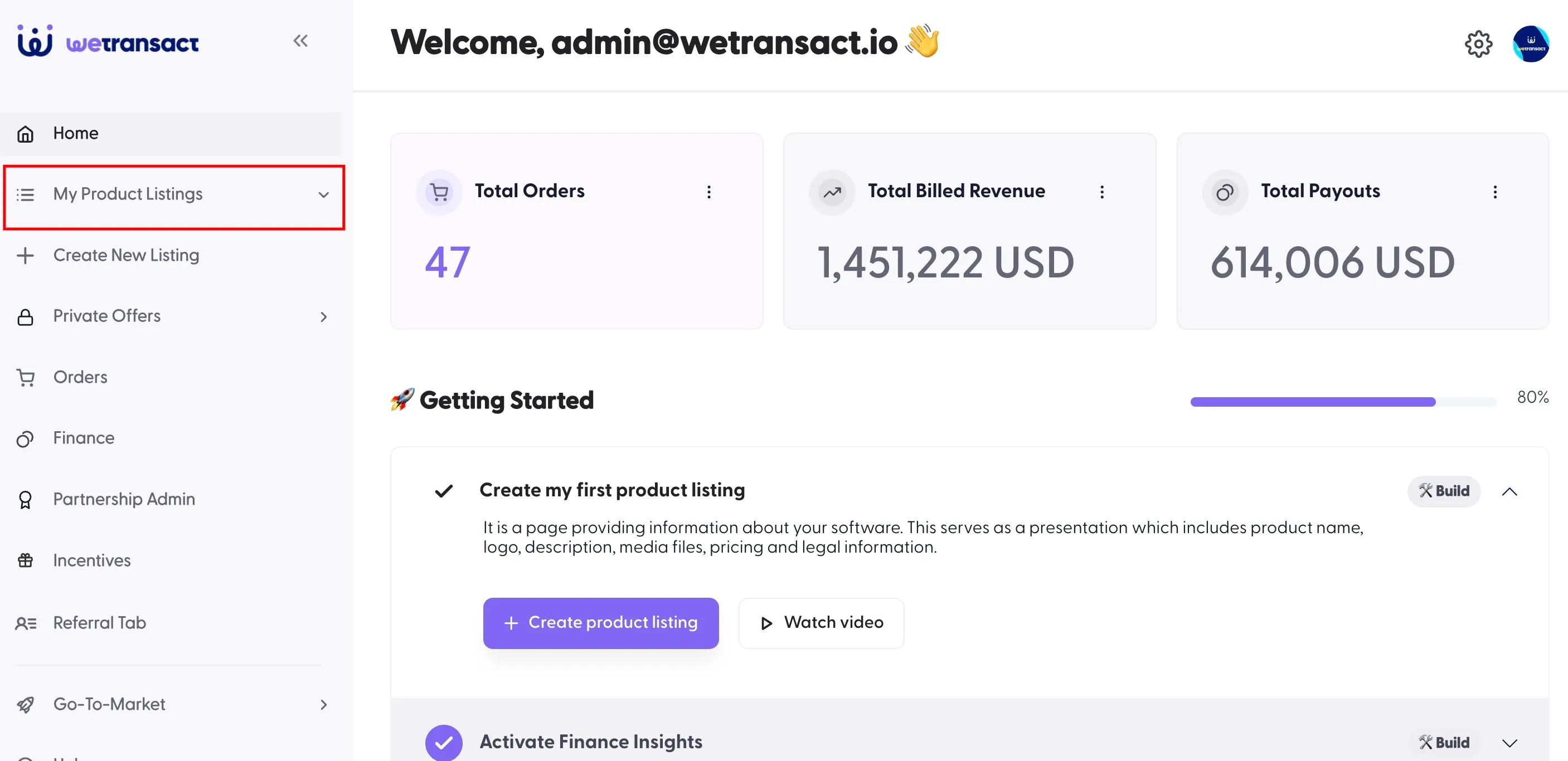Click the plus icon beside Create New Listing
Viewport: 1568px width, 761px height.
coord(25,256)
